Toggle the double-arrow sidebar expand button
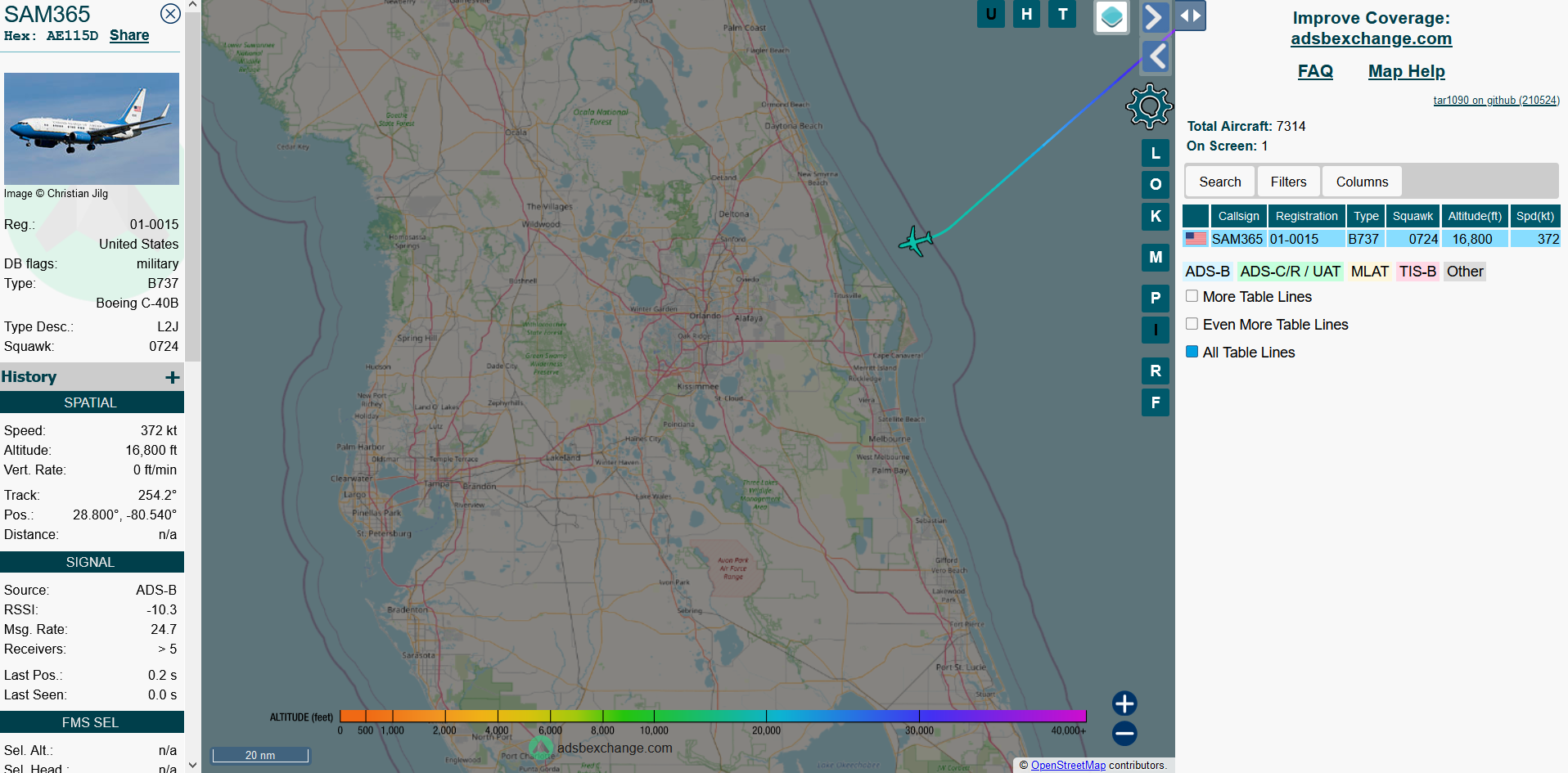This screenshot has width=1568, height=773. tap(1190, 16)
